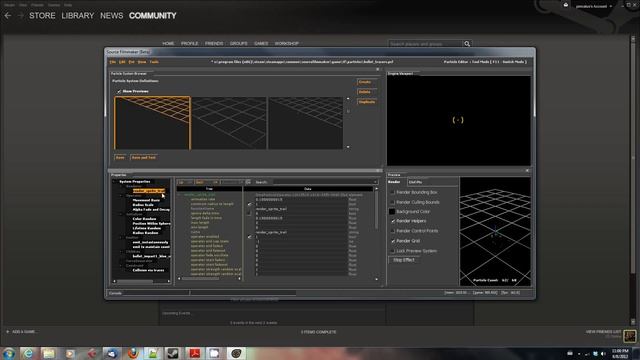This screenshot has height=360, width=640.
Task: Collapse the Initializer tree category
Action: (x=121, y=214)
